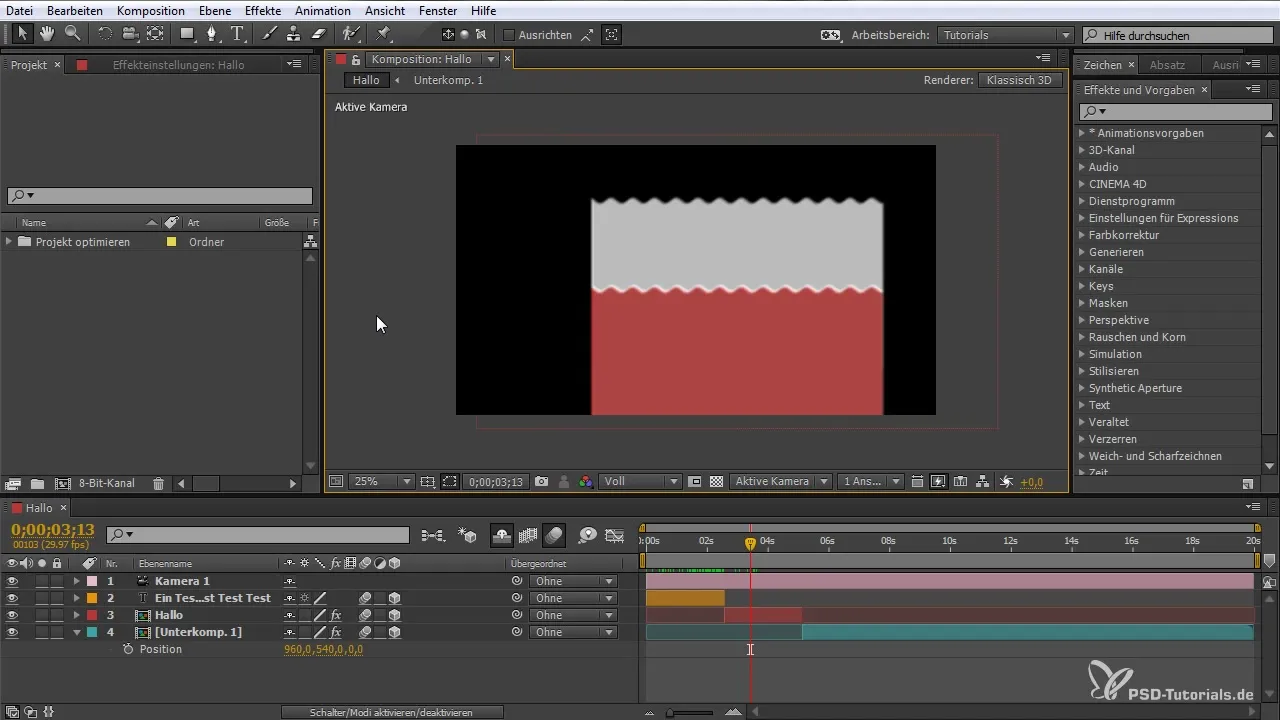This screenshot has height=720, width=1280.
Task: Enable motion blur for all layers in timeline
Action: (554, 535)
